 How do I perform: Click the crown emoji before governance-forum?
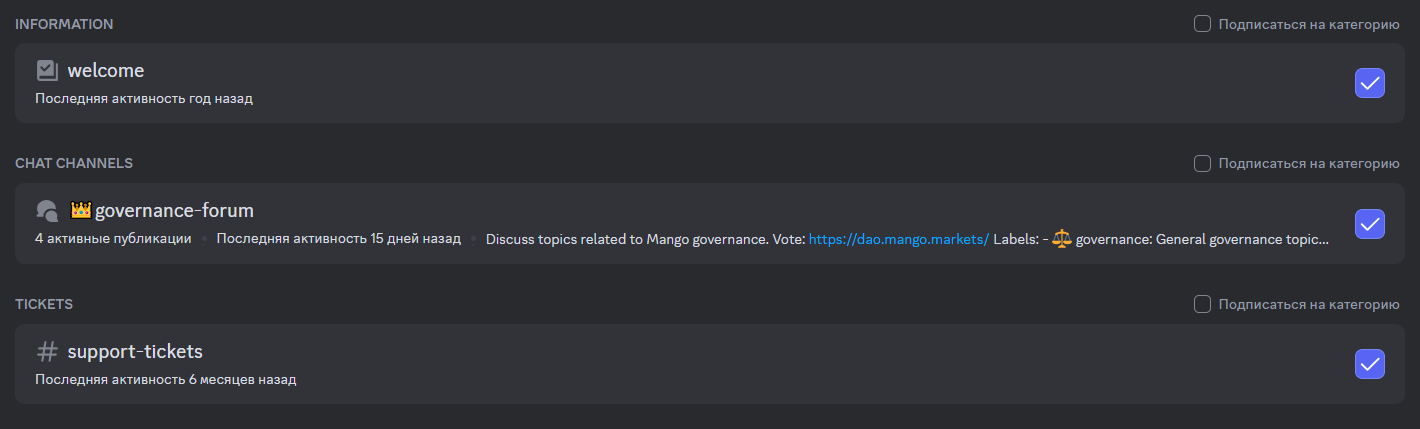(x=81, y=210)
